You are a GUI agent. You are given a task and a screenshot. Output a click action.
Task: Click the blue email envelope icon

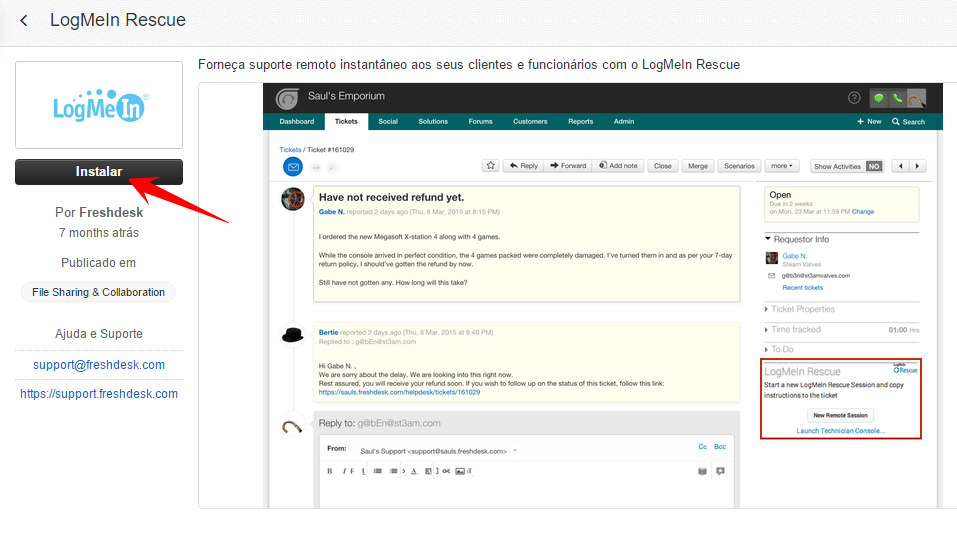[293, 167]
